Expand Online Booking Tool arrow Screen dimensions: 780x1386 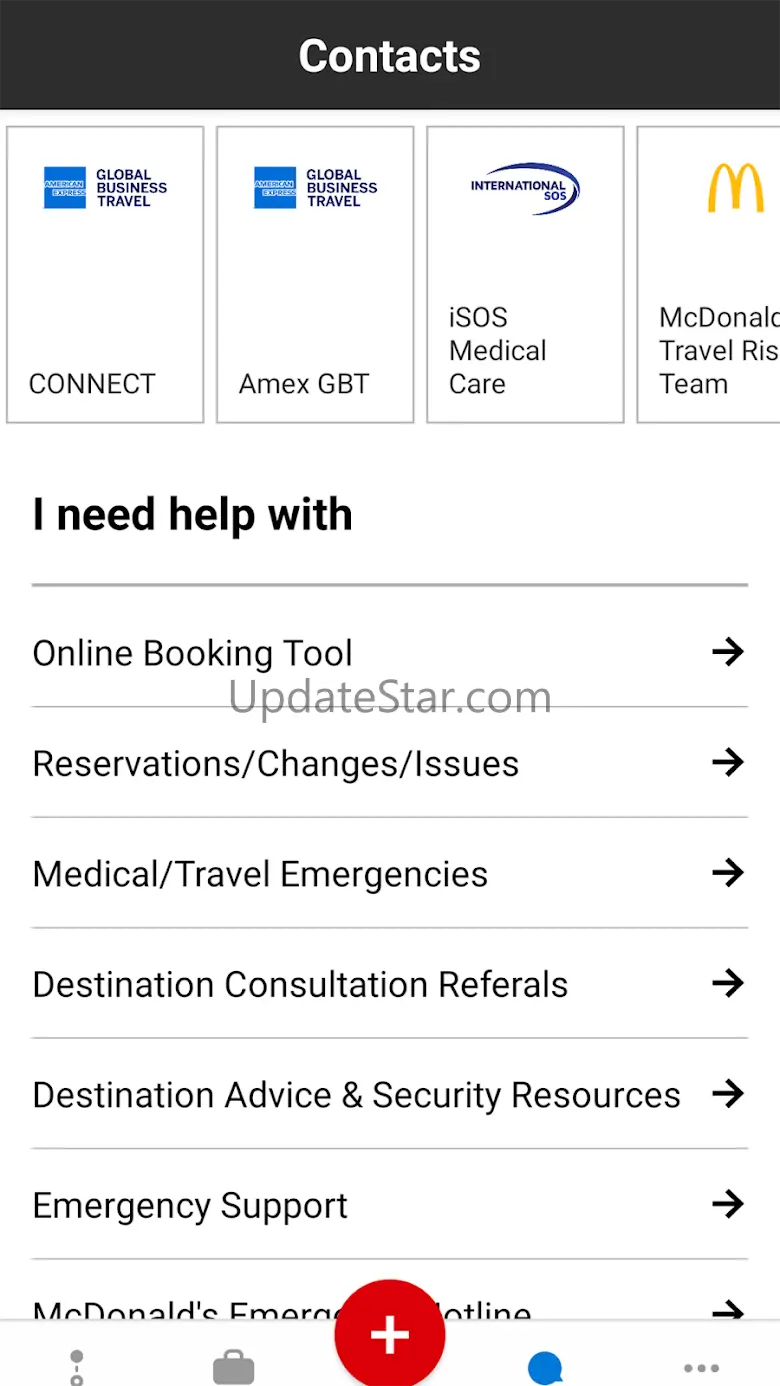[x=728, y=652]
